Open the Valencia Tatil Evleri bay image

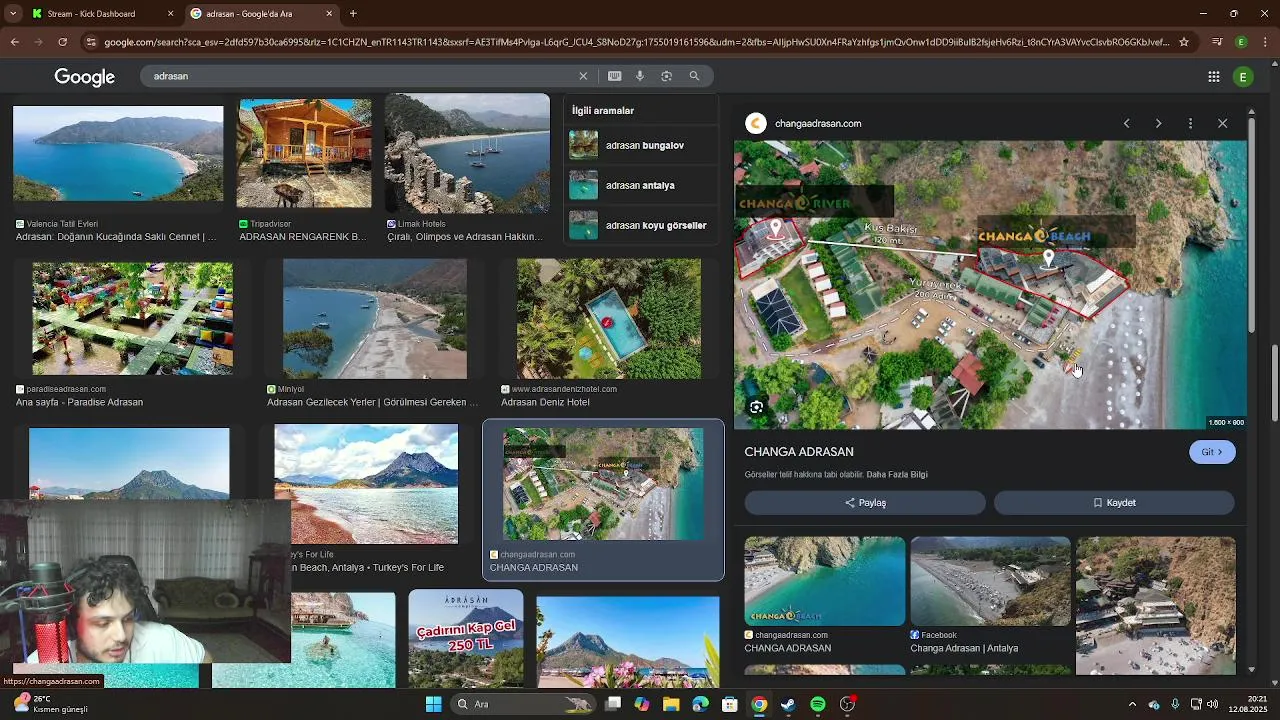click(x=118, y=153)
